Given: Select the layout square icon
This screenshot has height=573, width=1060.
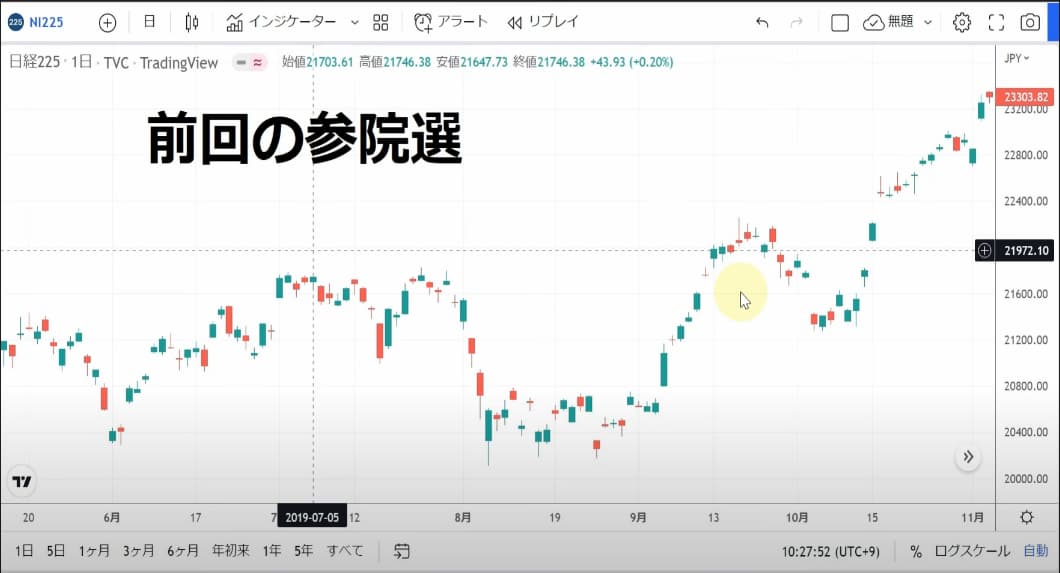Looking at the screenshot, I should (x=840, y=22).
